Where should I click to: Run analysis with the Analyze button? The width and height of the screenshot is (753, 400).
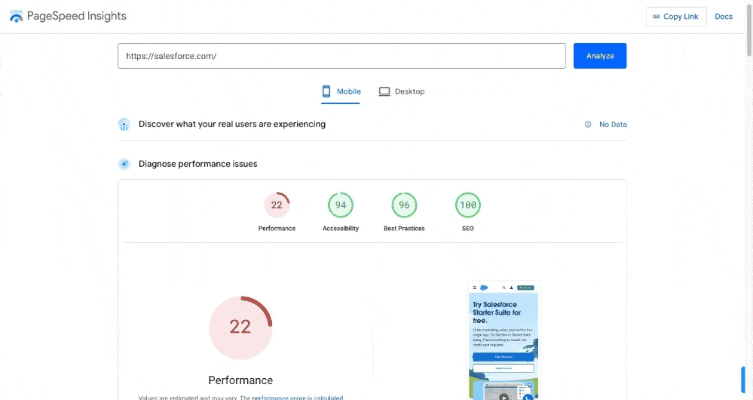[x=600, y=56]
